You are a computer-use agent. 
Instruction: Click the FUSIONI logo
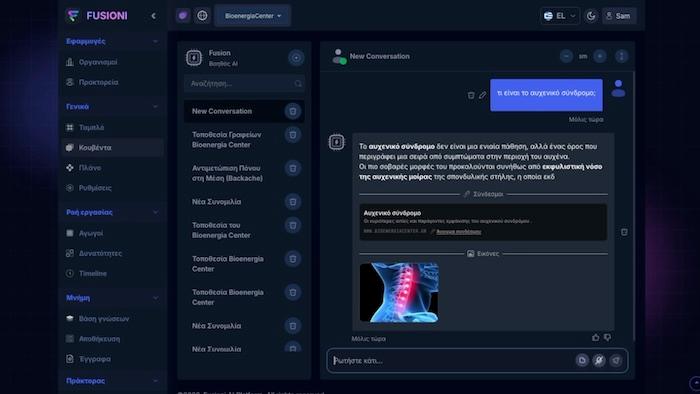pyautogui.click(x=97, y=16)
